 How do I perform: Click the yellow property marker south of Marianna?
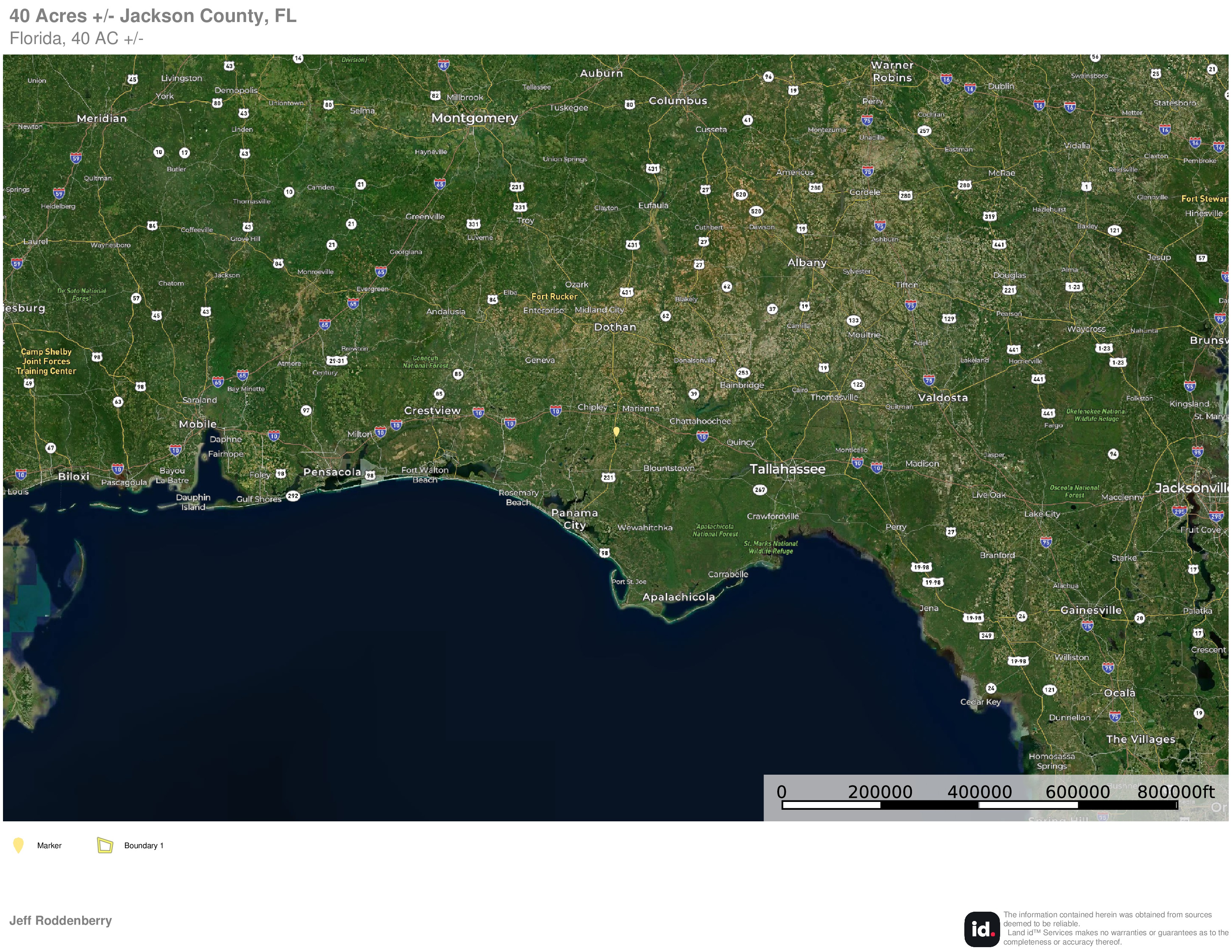click(x=616, y=432)
